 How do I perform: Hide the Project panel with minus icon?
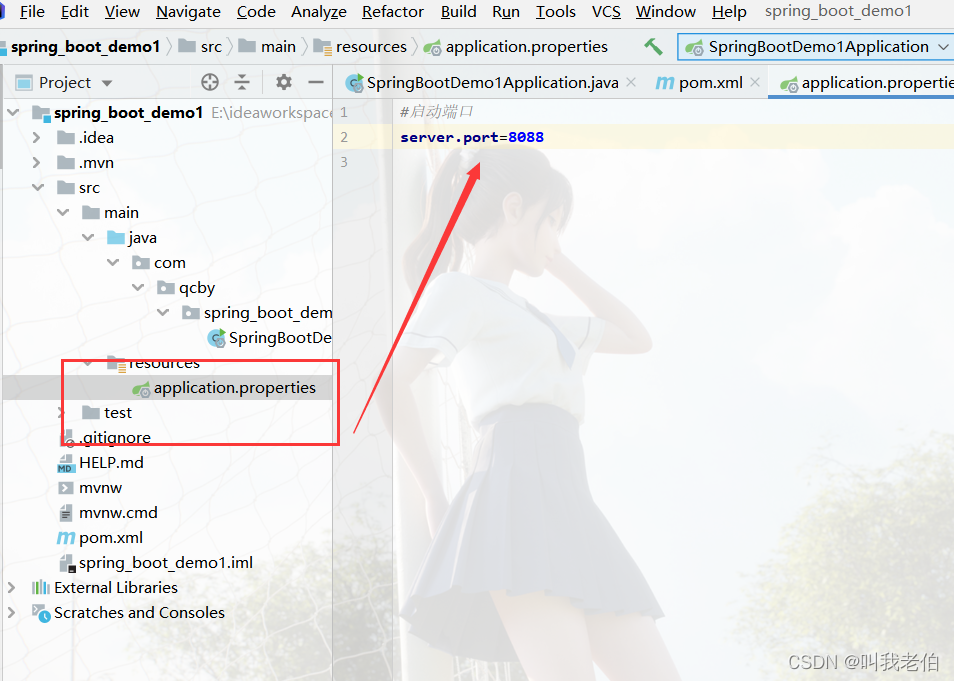[x=316, y=82]
